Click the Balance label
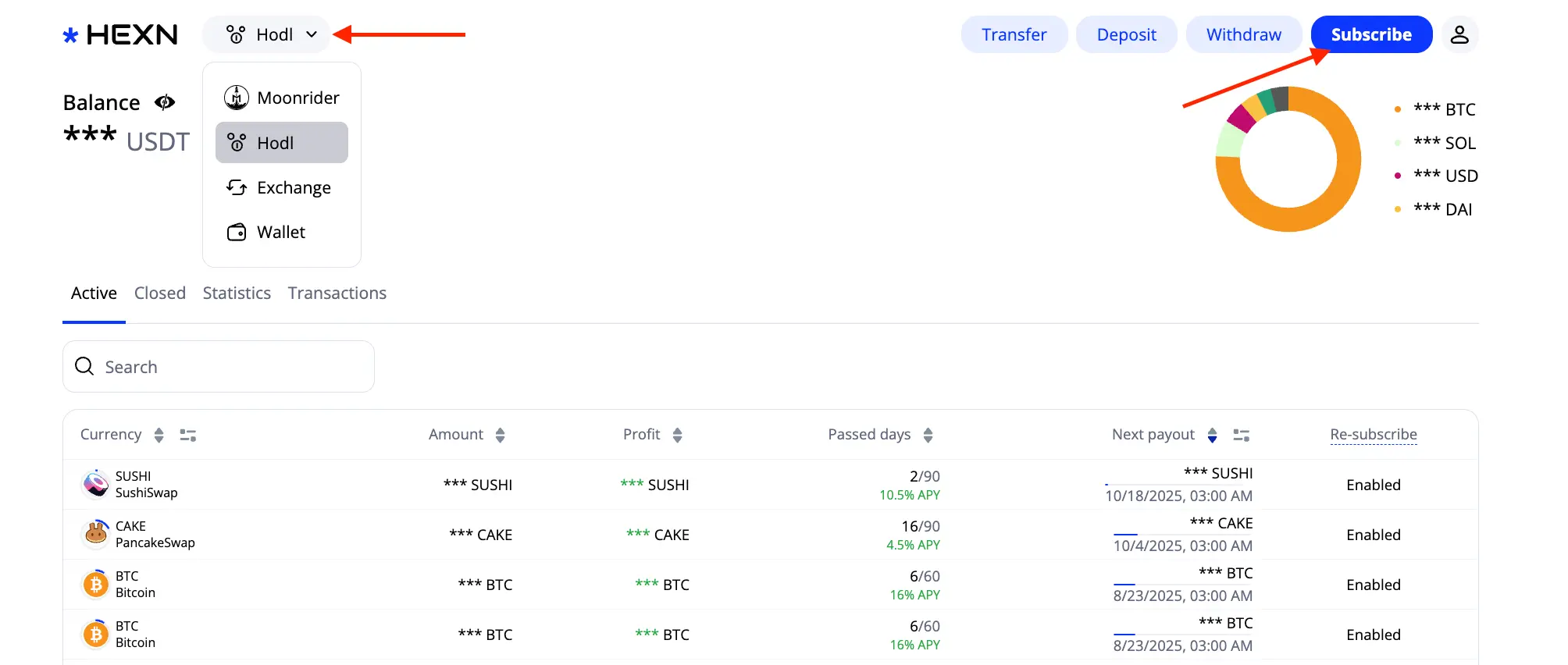 tap(102, 102)
